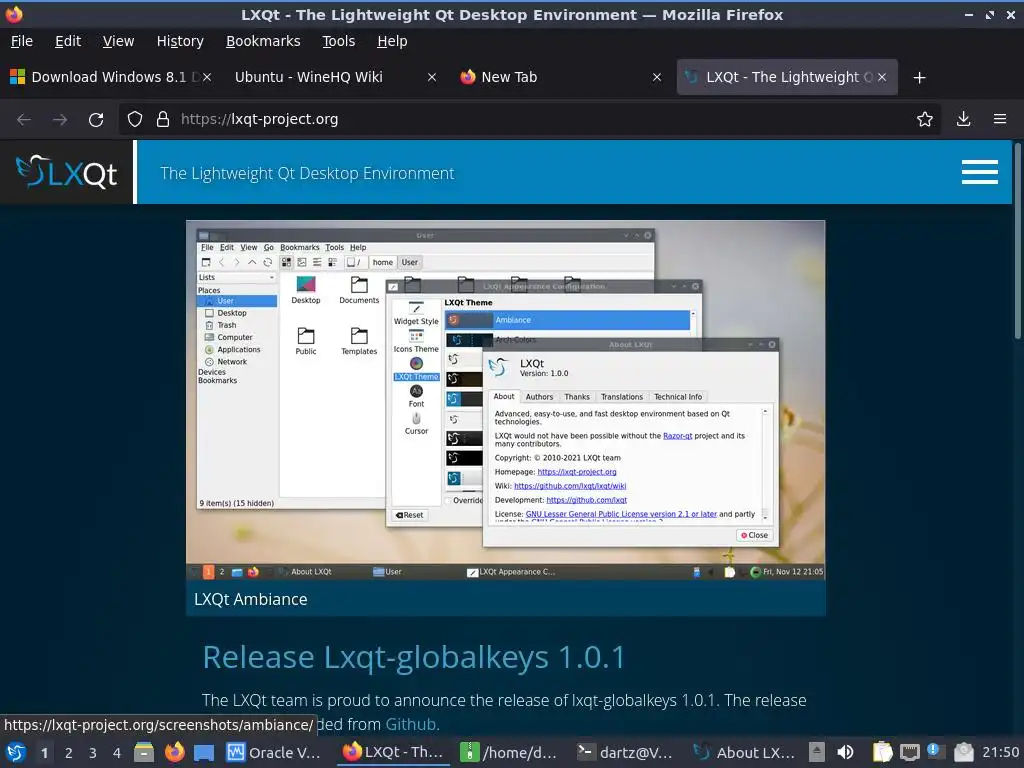The width and height of the screenshot is (1024, 768).
Task: Open Oracle VirtualBox taskbar window
Action: click(x=274, y=753)
